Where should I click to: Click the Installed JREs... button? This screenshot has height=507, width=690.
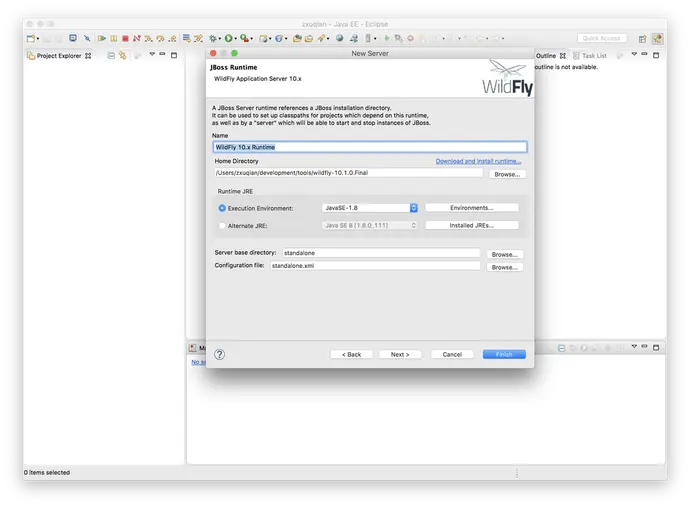pyautogui.click(x=472, y=225)
